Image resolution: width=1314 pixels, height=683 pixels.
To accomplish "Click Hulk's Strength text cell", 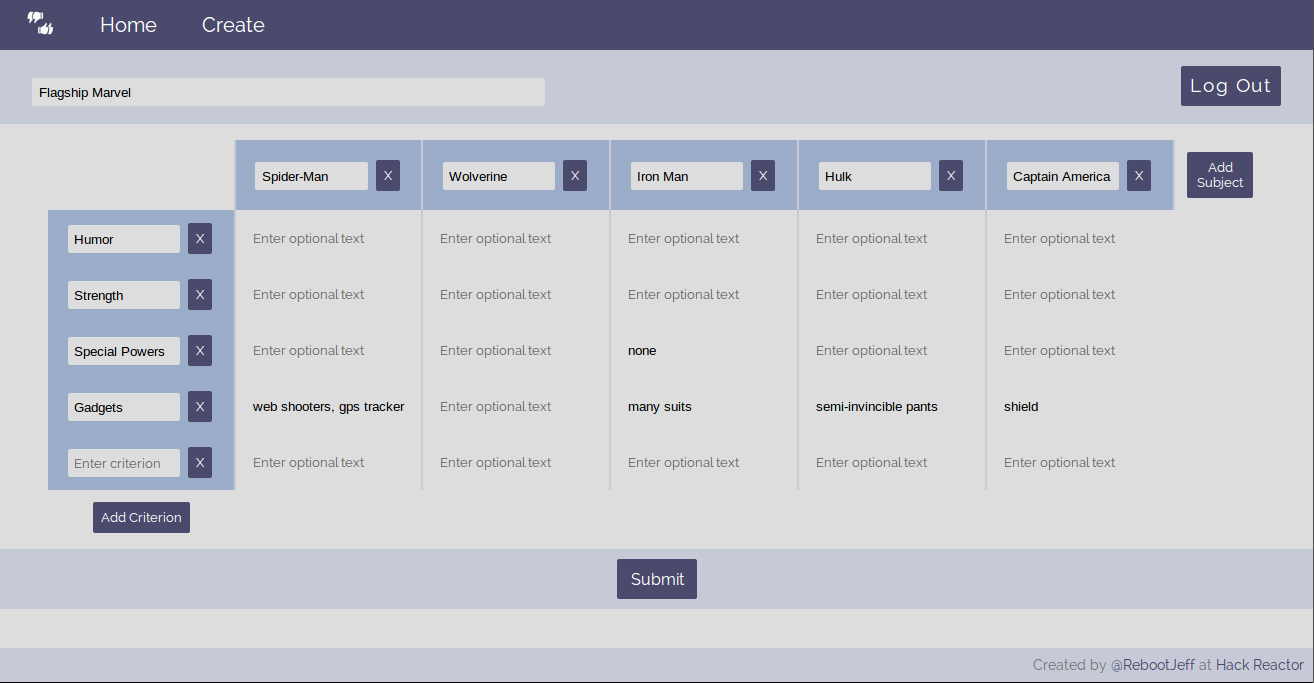I will (892, 294).
